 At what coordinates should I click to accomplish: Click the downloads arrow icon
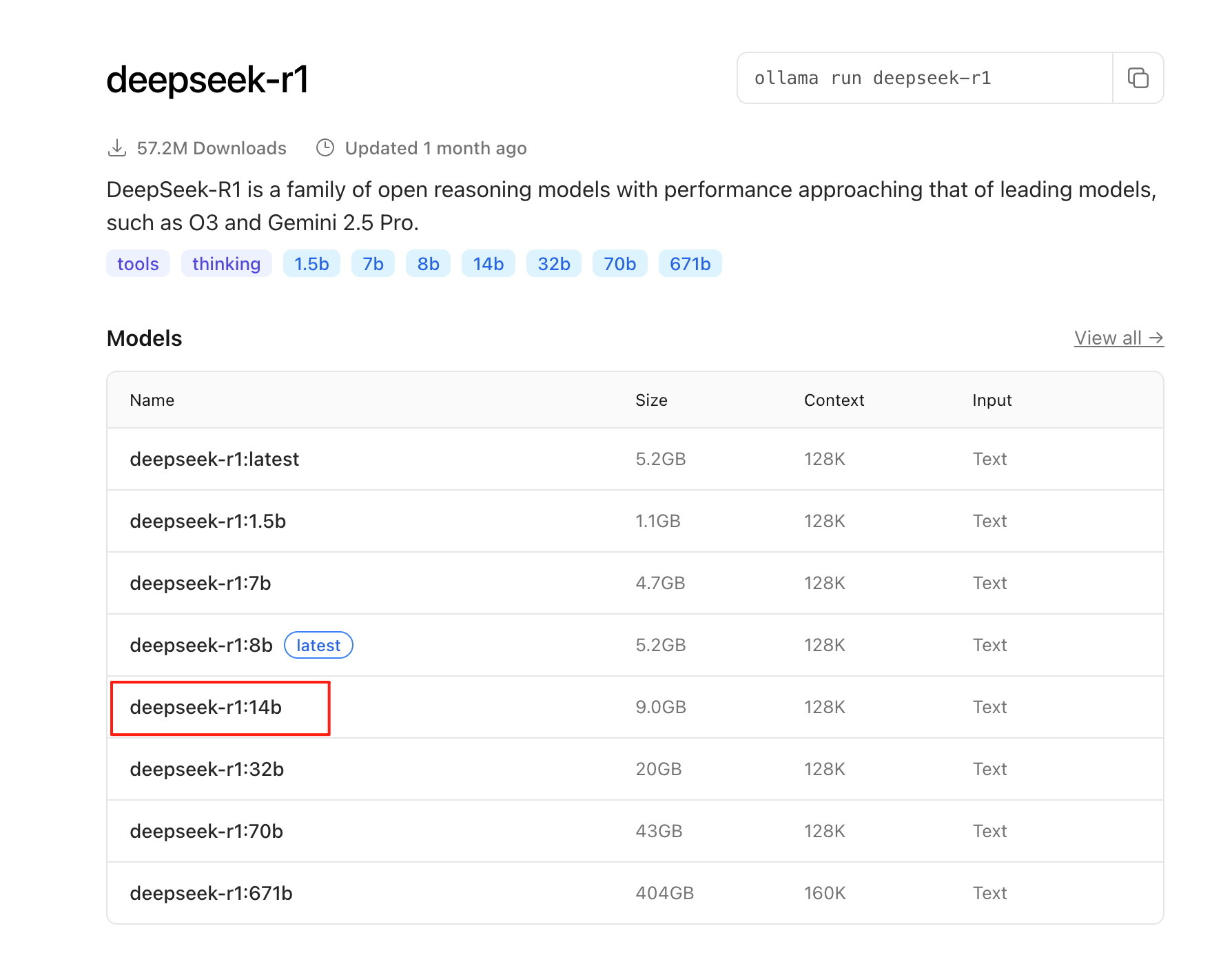pyautogui.click(x=117, y=148)
